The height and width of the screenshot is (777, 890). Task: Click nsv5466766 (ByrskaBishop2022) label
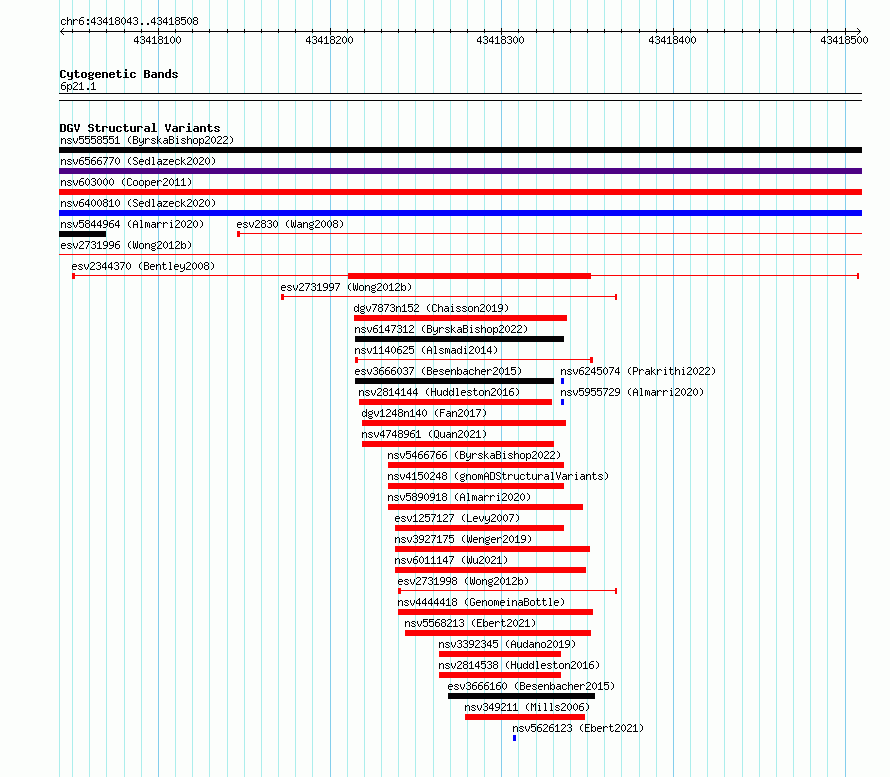(474, 455)
